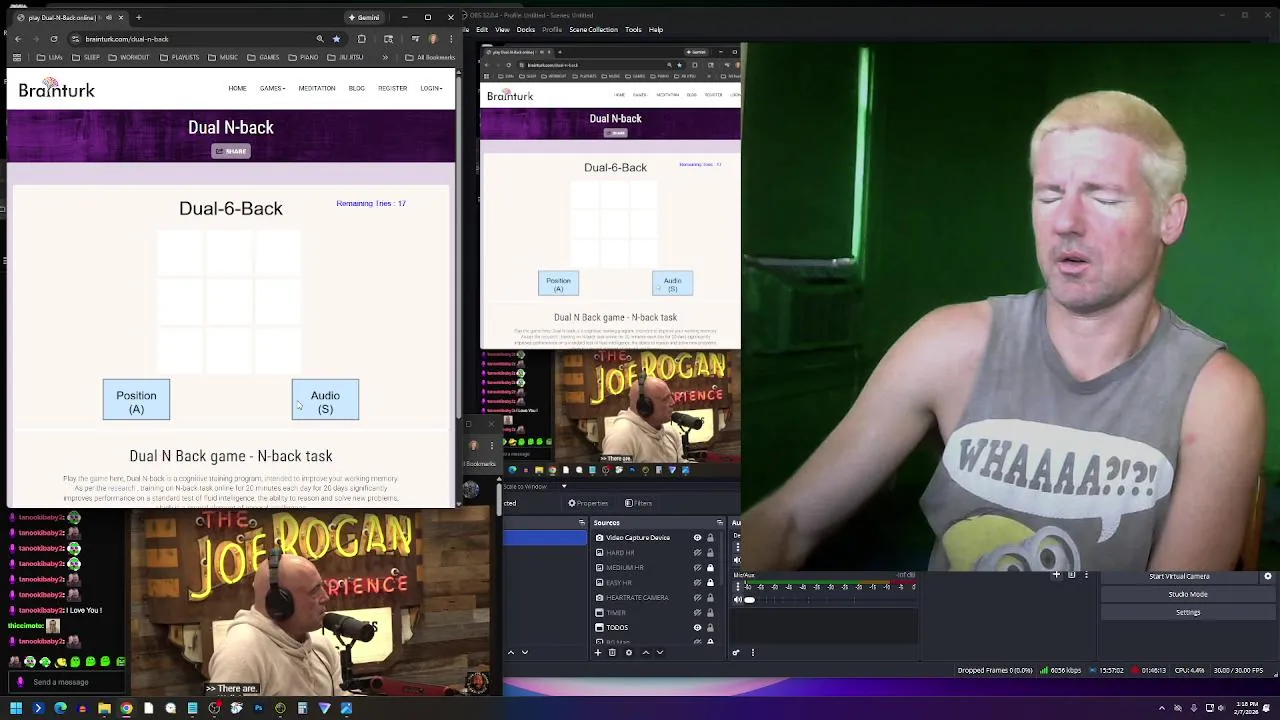Open the Windows Start menu

click(16, 708)
